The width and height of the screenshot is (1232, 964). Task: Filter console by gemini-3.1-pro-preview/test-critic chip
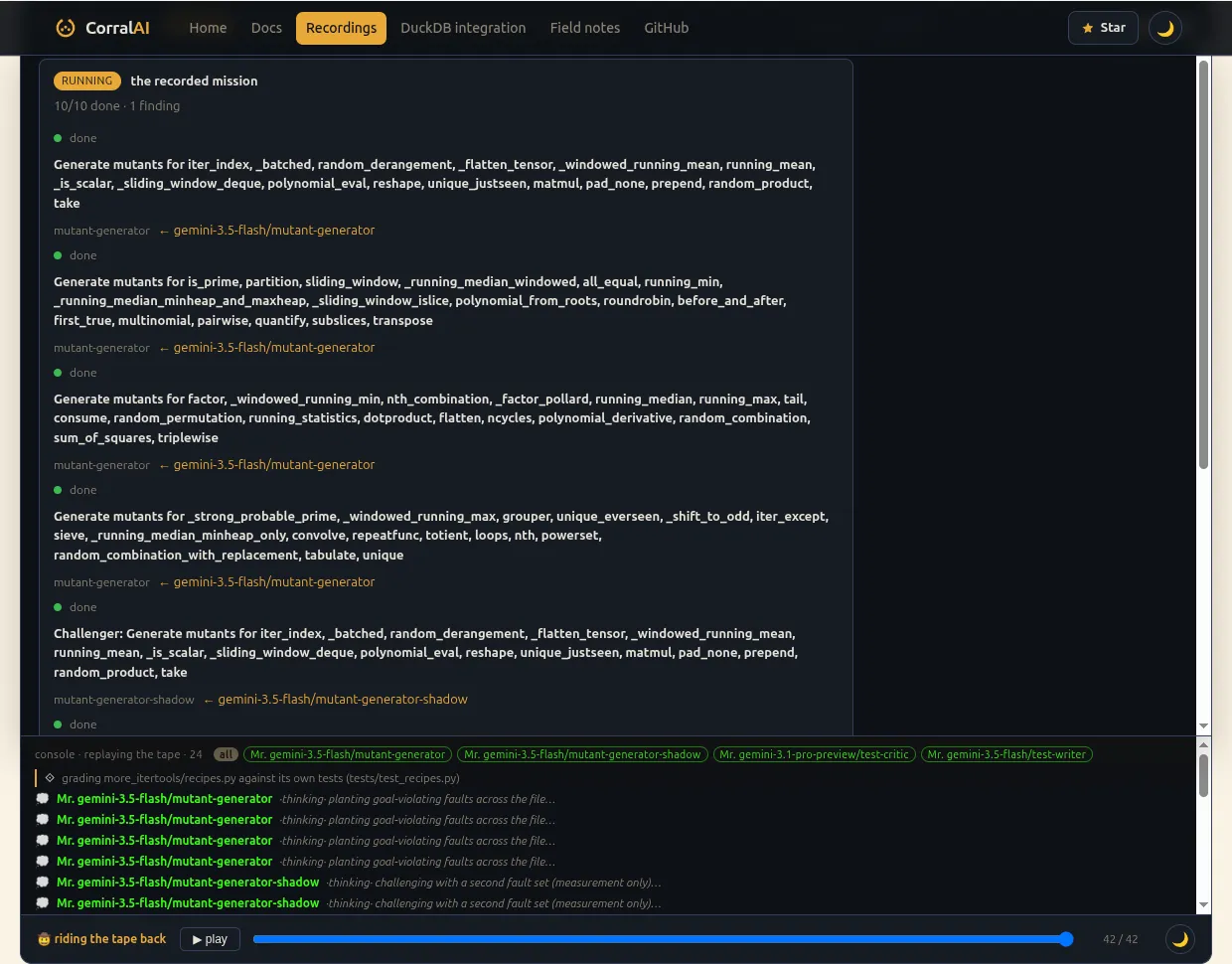[x=814, y=754]
